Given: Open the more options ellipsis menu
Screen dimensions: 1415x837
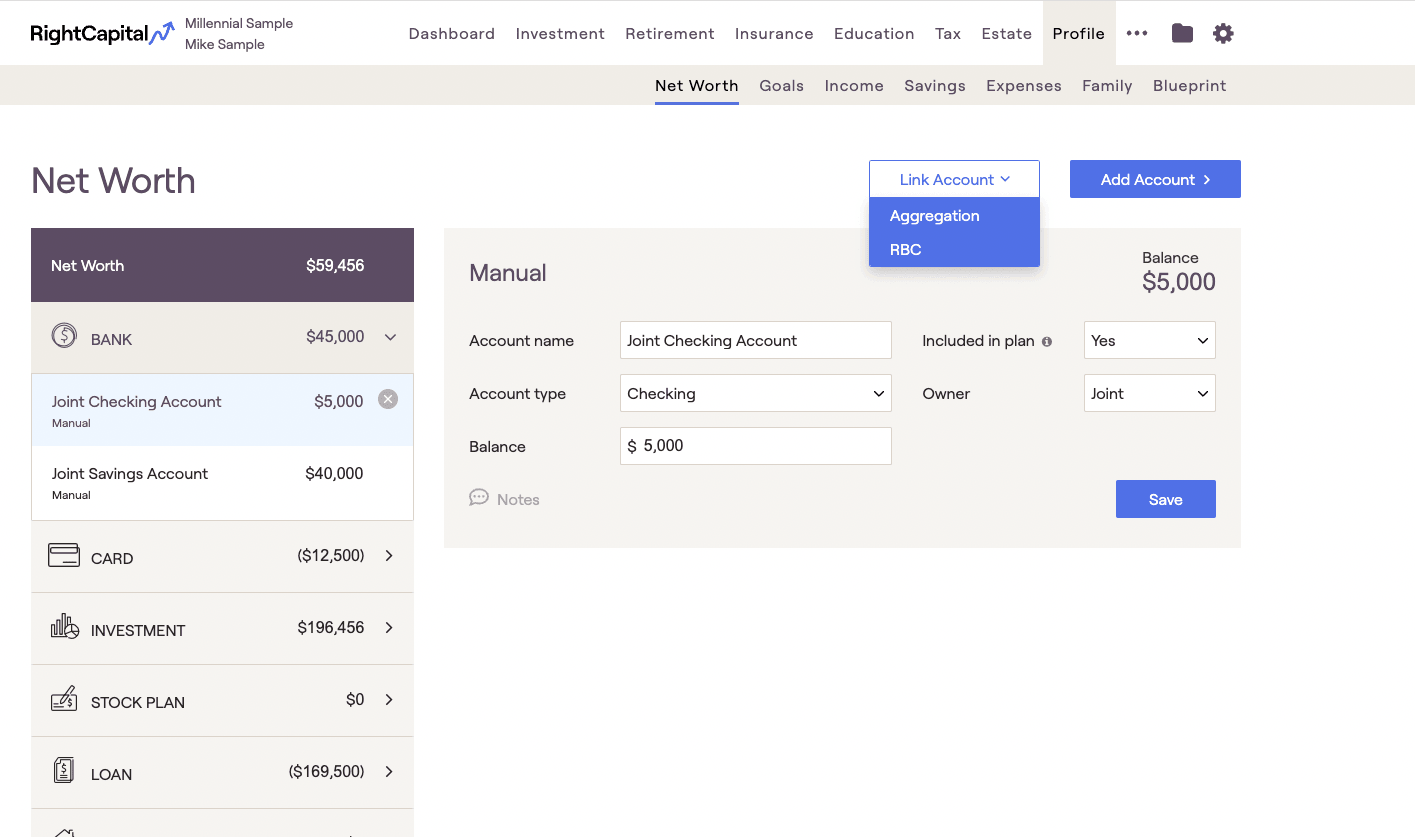Looking at the screenshot, I should tap(1137, 33).
